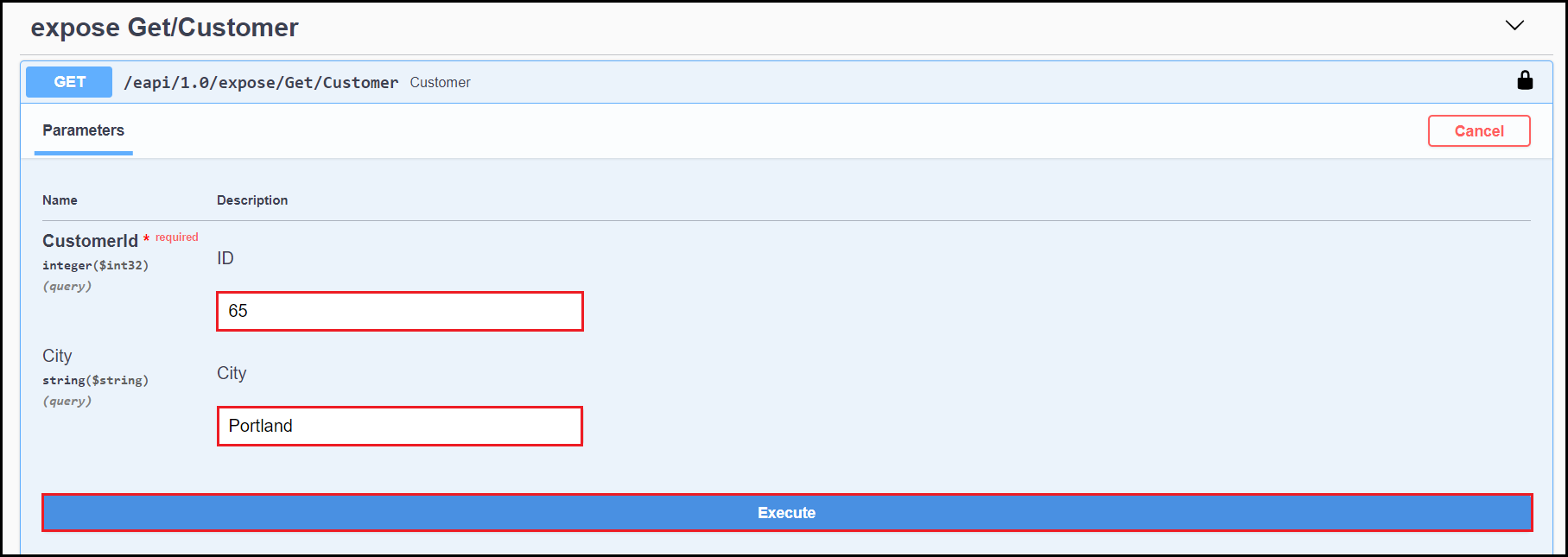Click the City parameter name label
Screen dimensions: 1568x557
coord(57,356)
